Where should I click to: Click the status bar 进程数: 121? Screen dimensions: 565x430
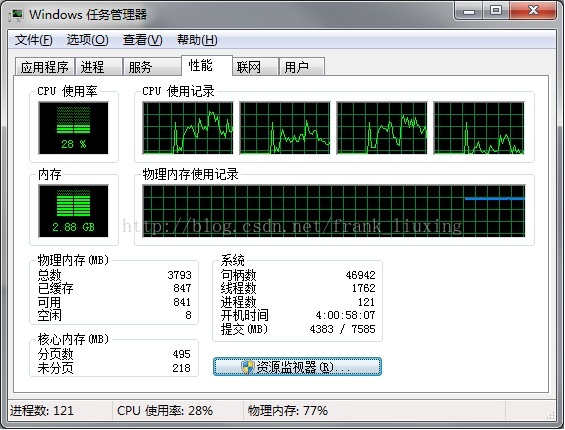pos(42,411)
